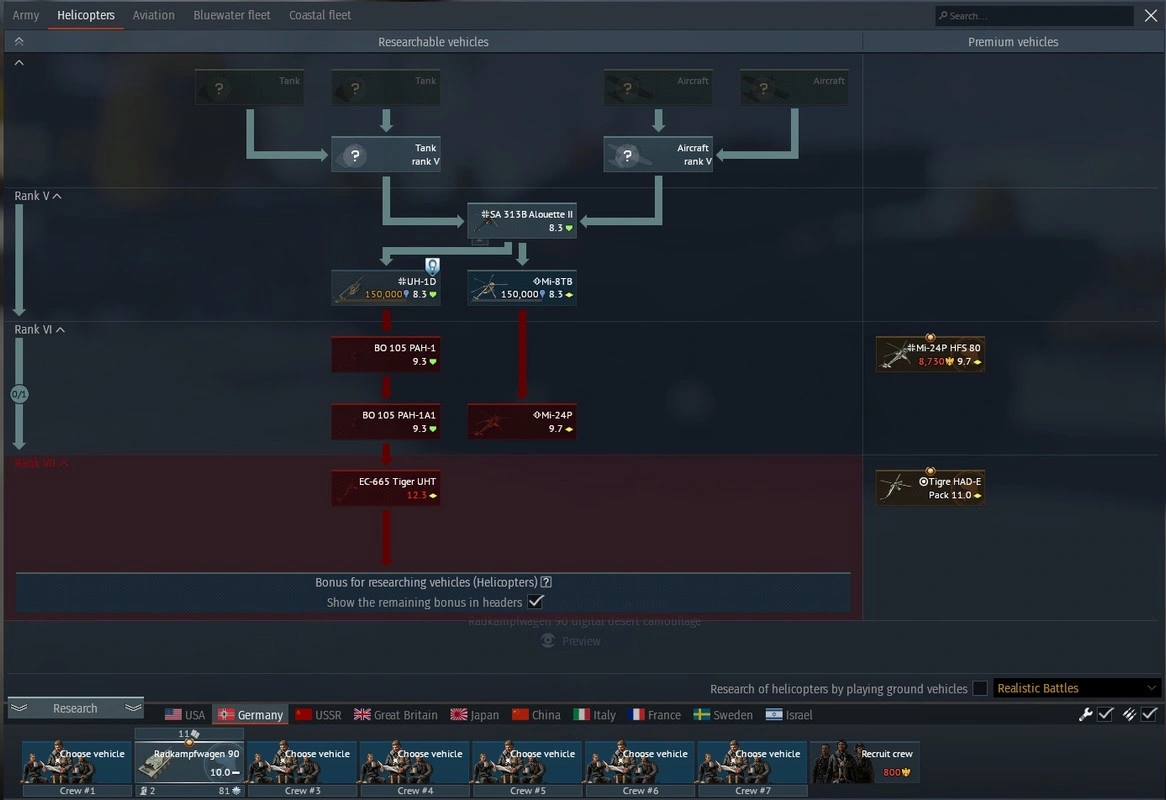
Task: Expand right arrows beside Research button
Action: (133, 708)
